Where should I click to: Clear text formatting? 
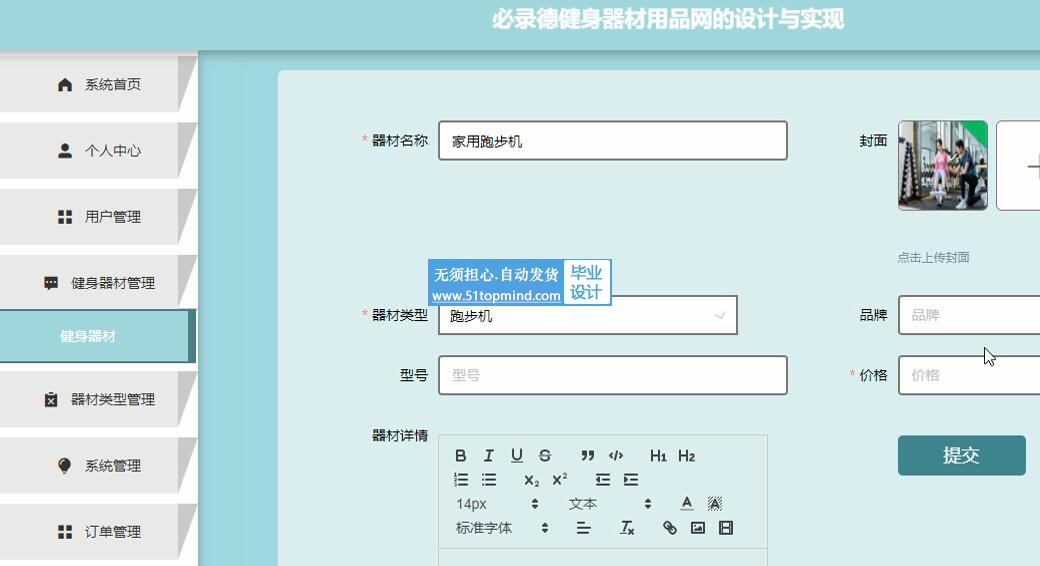click(627, 528)
